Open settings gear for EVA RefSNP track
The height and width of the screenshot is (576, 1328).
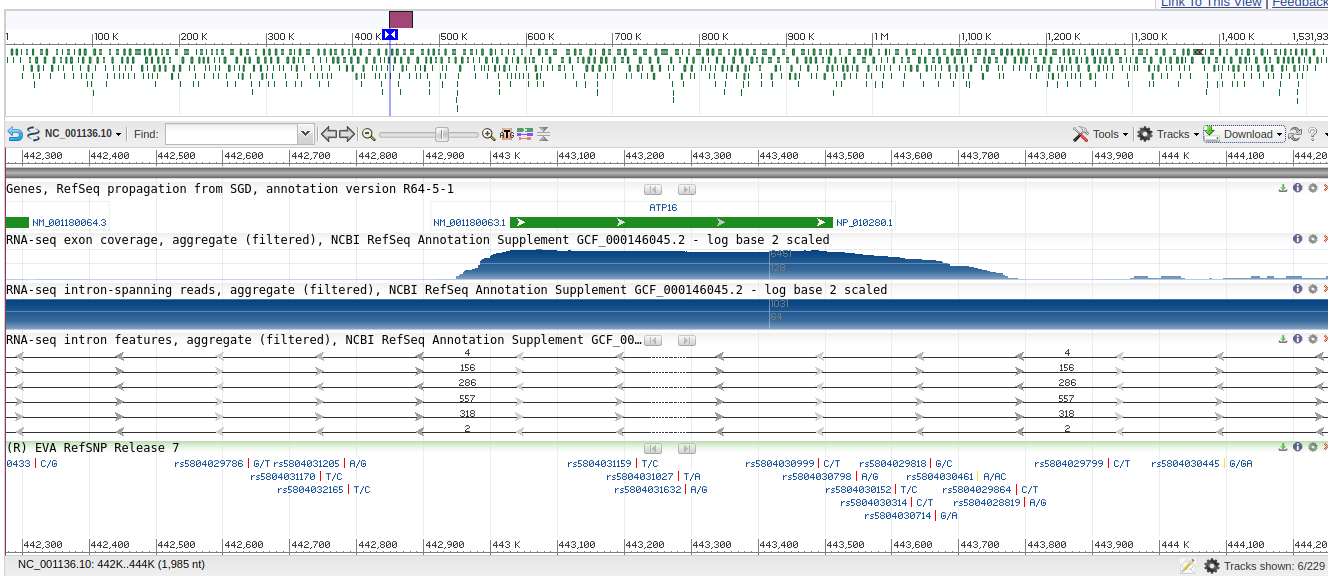[1312, 447]
